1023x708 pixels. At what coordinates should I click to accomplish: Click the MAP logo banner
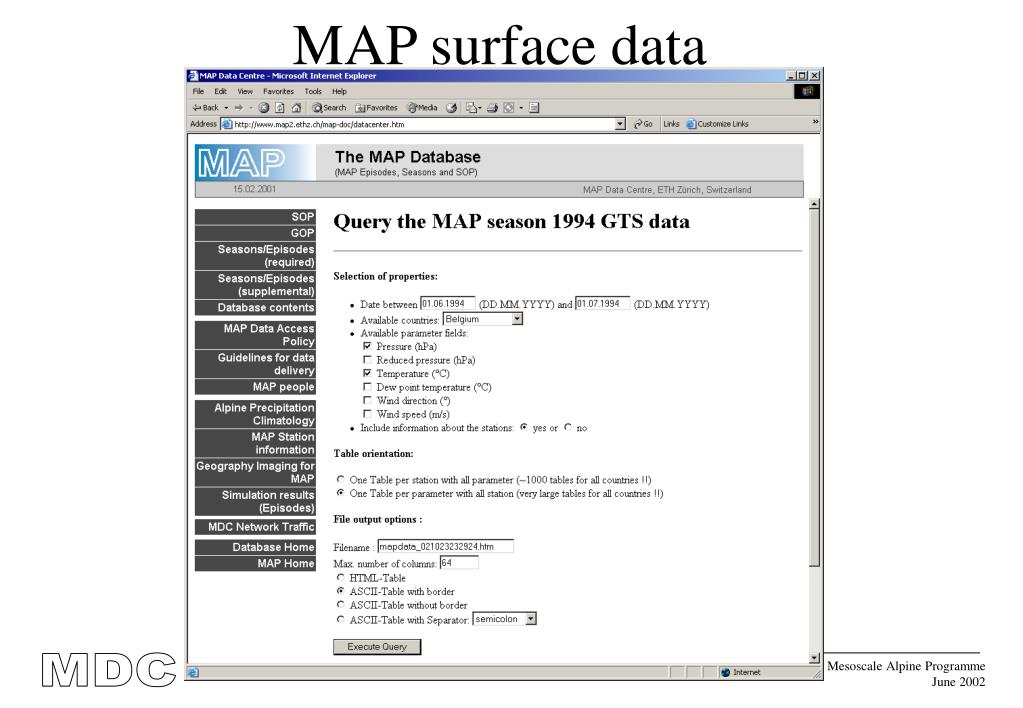tap(254, 162)
